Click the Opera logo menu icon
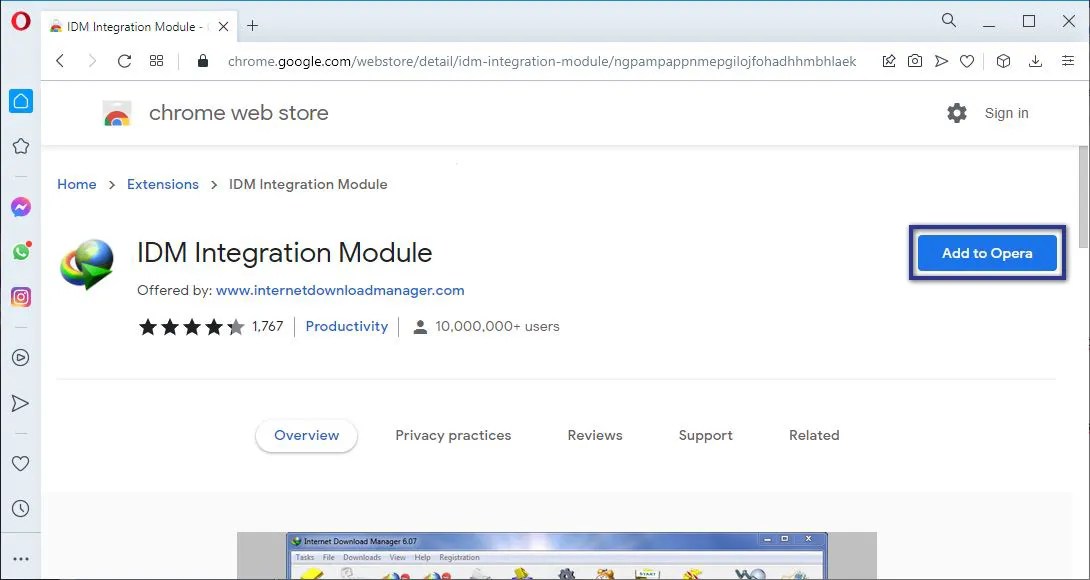The image size is (1090, 580). click(x=21, y=22)
